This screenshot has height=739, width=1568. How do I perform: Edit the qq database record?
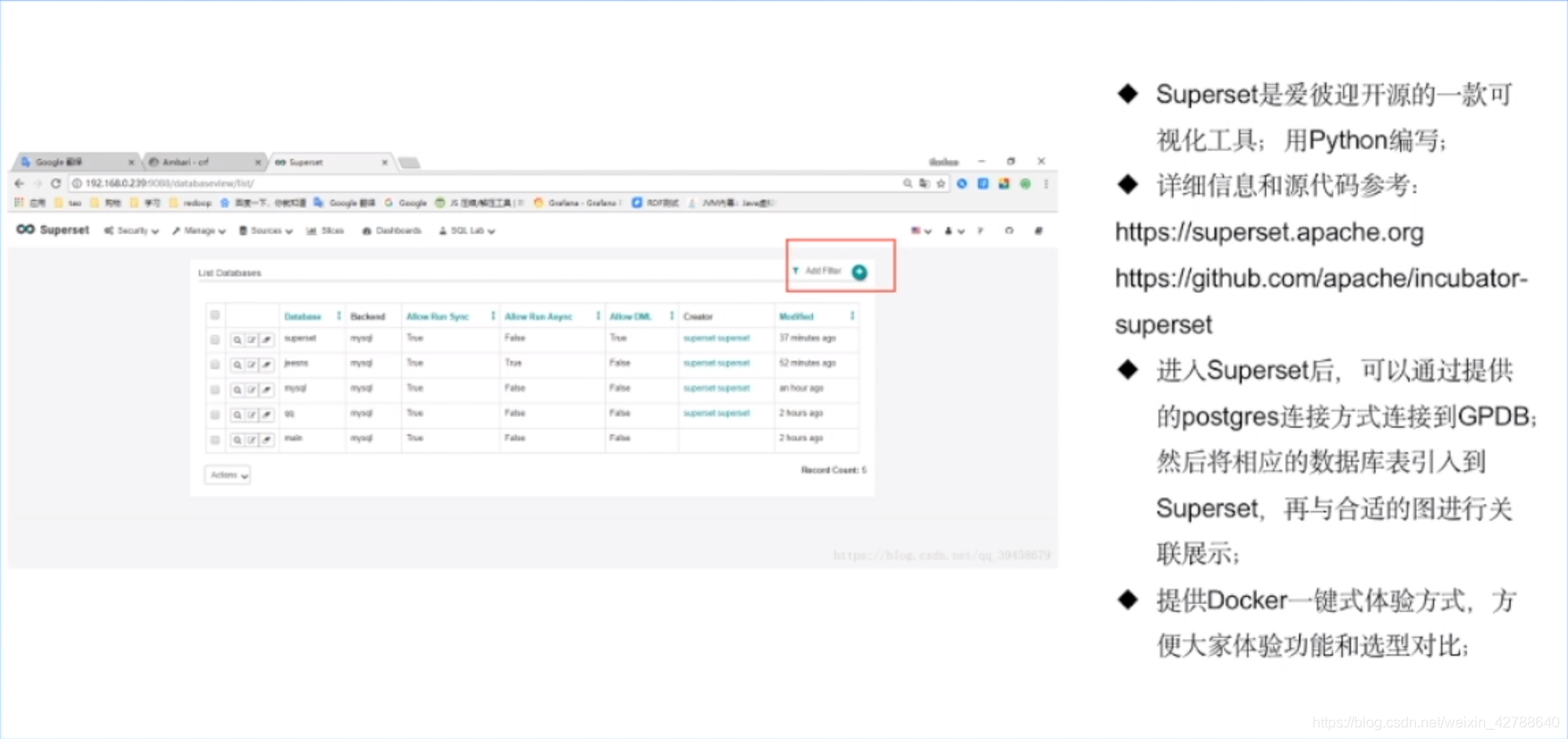tap(252, 415)
